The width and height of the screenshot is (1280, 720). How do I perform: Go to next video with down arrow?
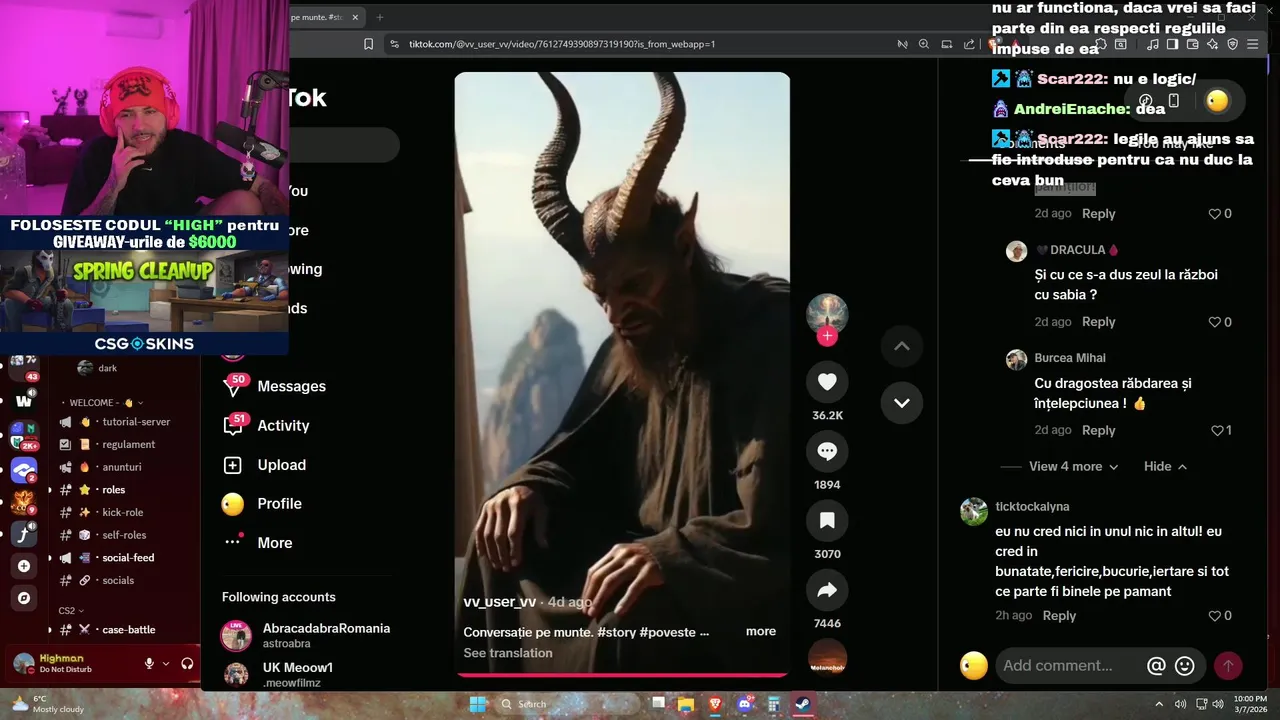(901, 402)
